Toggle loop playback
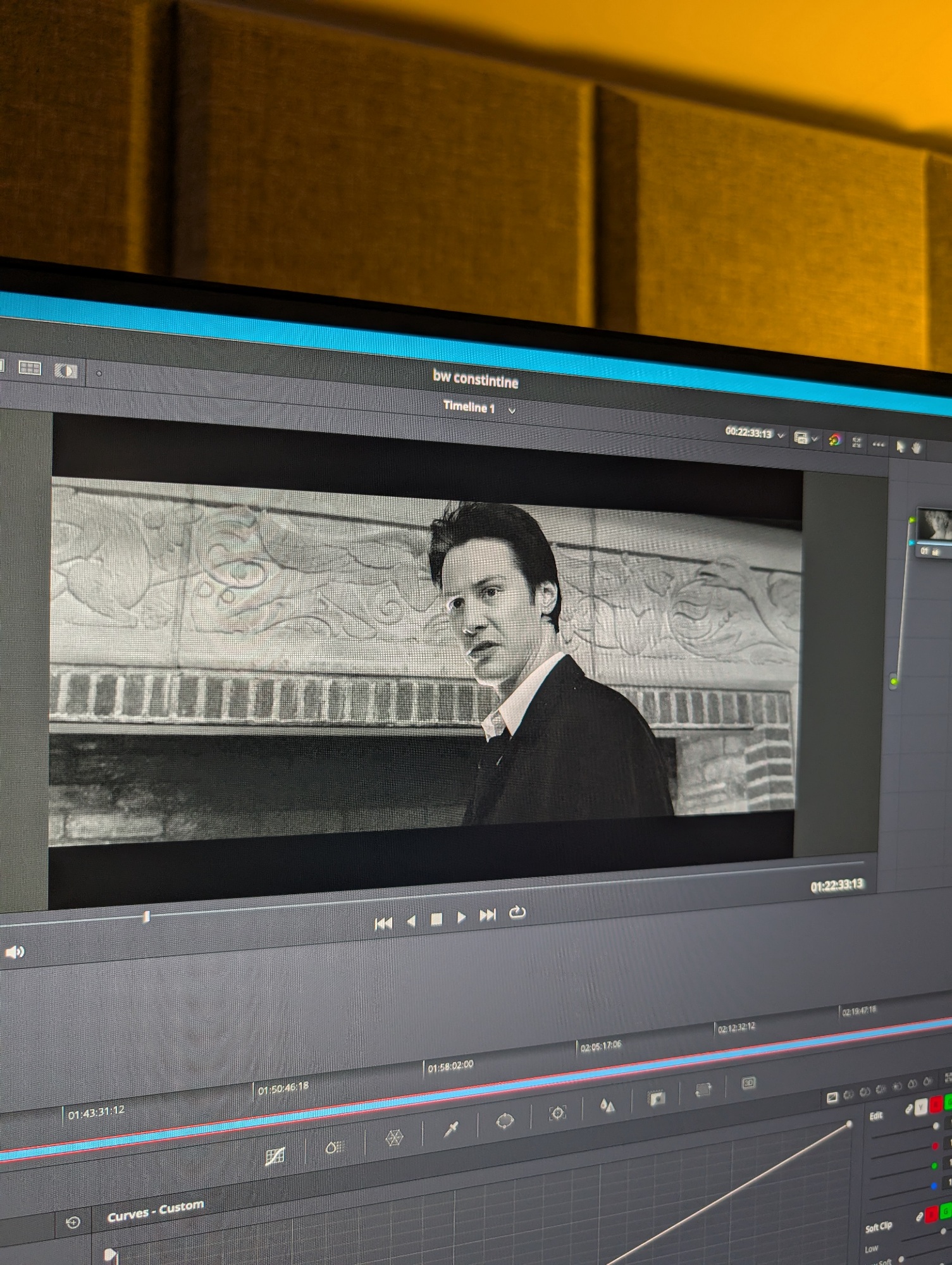 tap(517, 911)
